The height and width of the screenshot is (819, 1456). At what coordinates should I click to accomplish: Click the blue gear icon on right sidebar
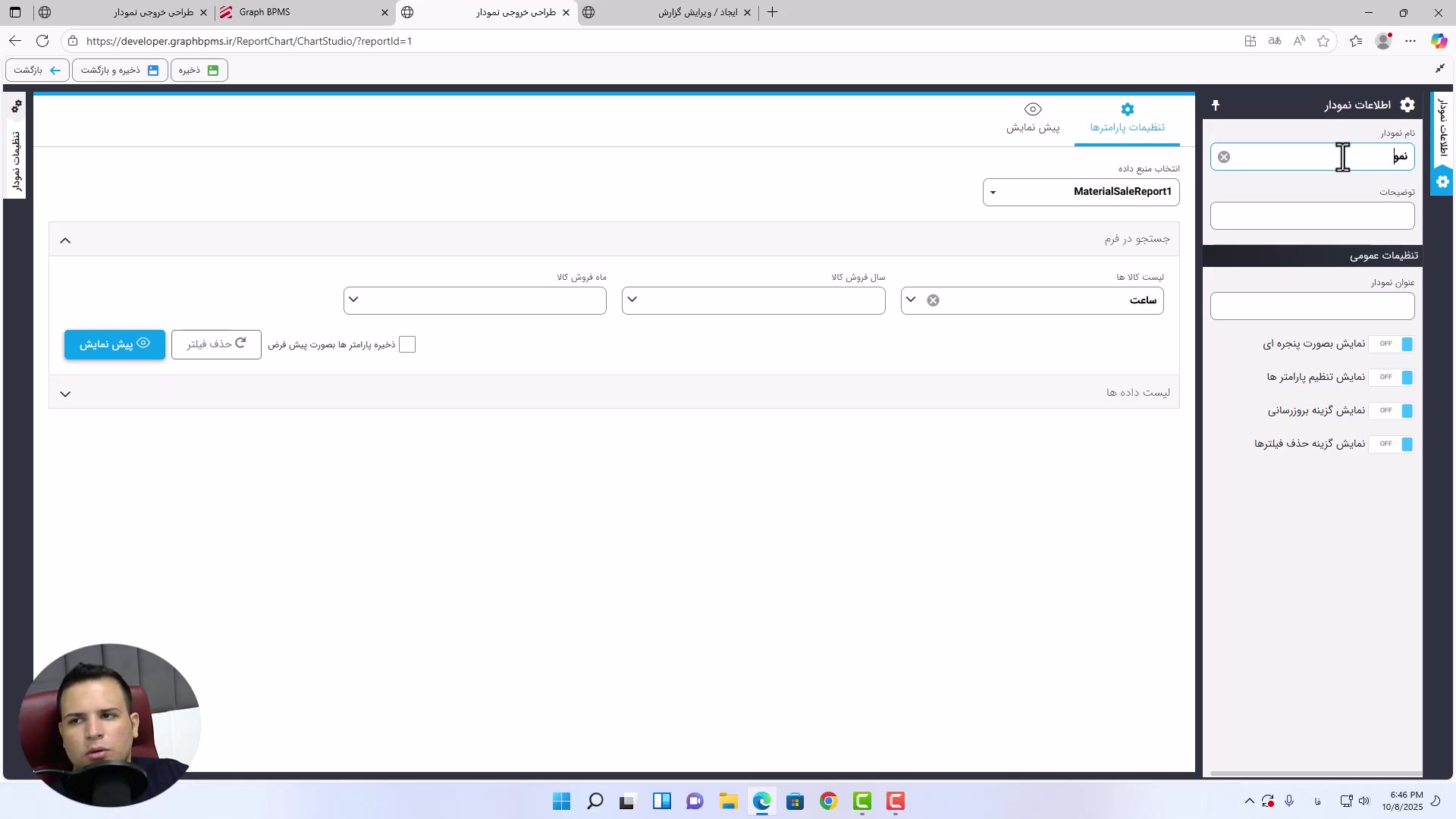click(1442, 182)
